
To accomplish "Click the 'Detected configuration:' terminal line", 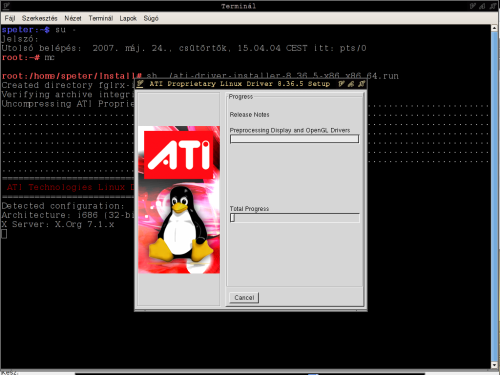I will 63,206.
